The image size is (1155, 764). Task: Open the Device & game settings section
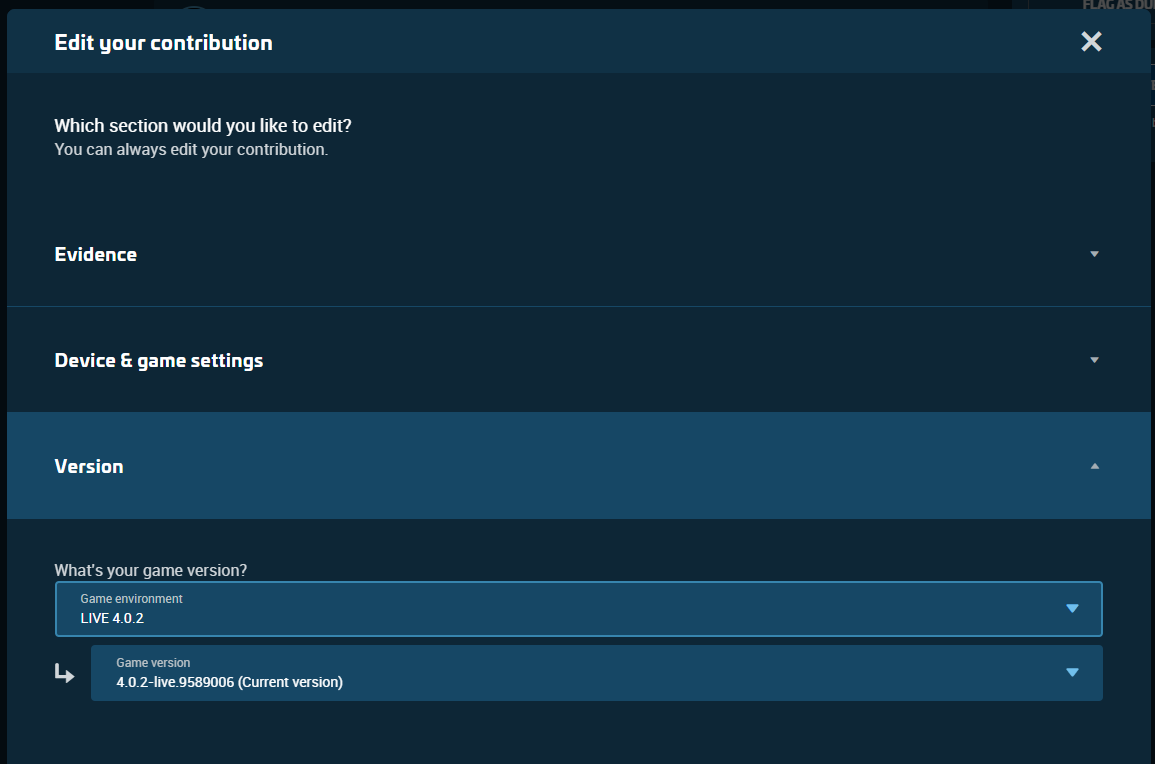[159, 360]
